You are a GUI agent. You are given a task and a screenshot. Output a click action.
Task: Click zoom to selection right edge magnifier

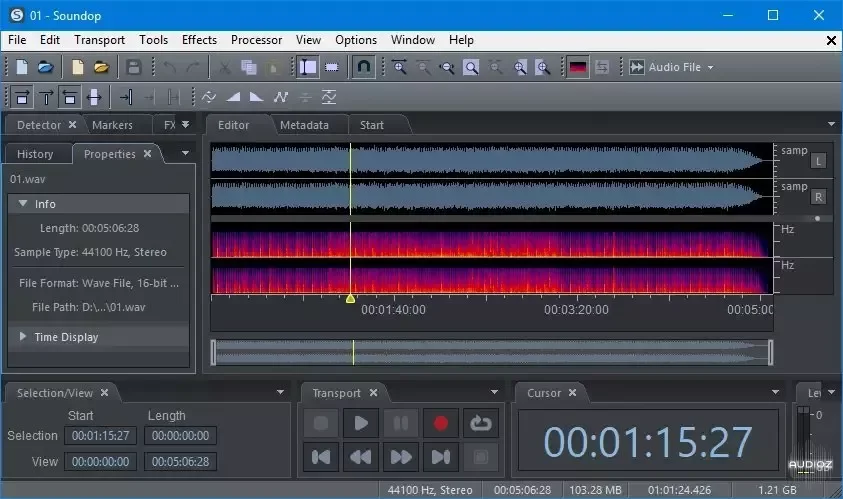click(x=544, y=67)
